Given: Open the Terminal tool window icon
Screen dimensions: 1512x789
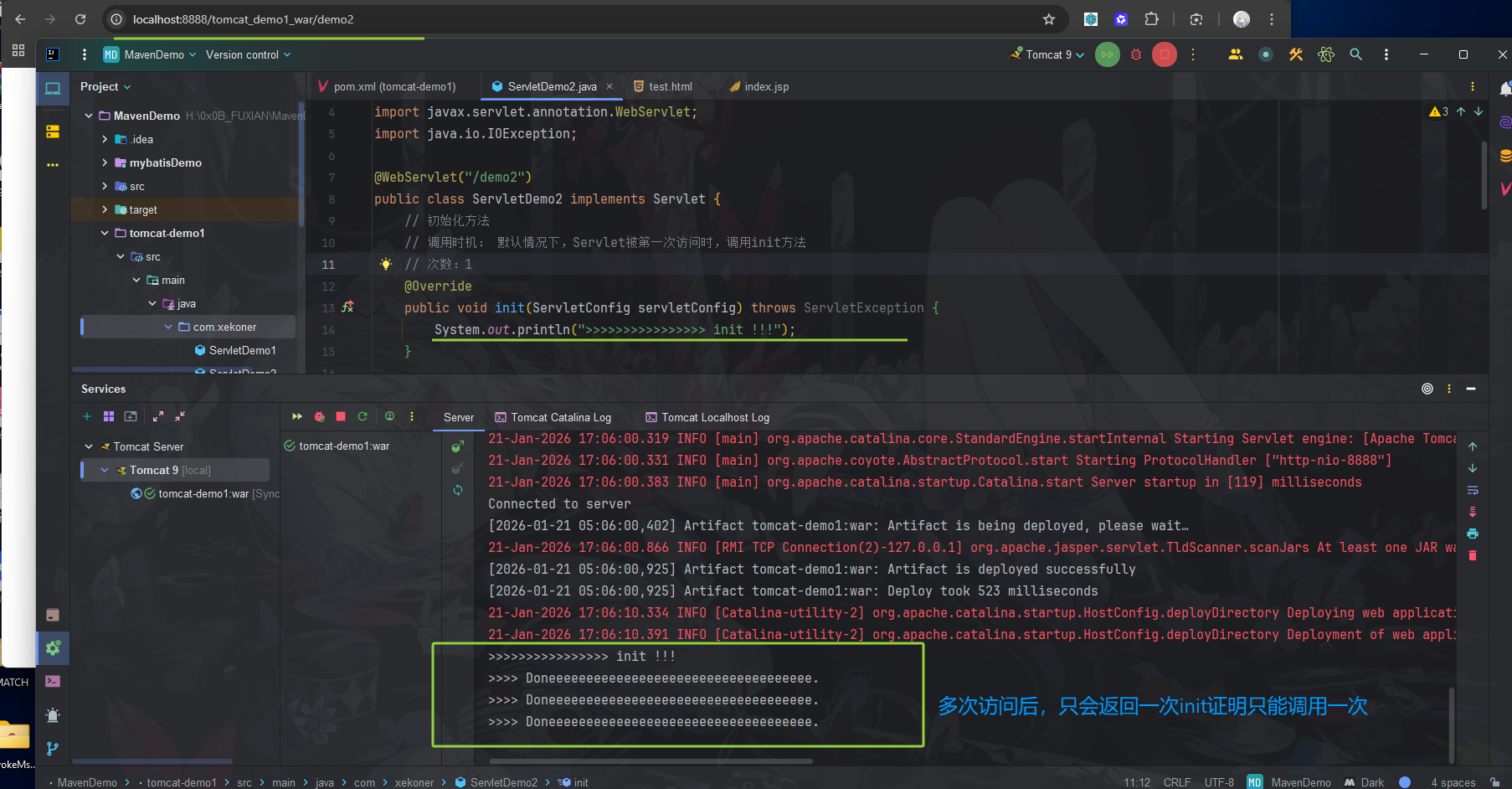Looking at the screenshot, I should point(53,681).
